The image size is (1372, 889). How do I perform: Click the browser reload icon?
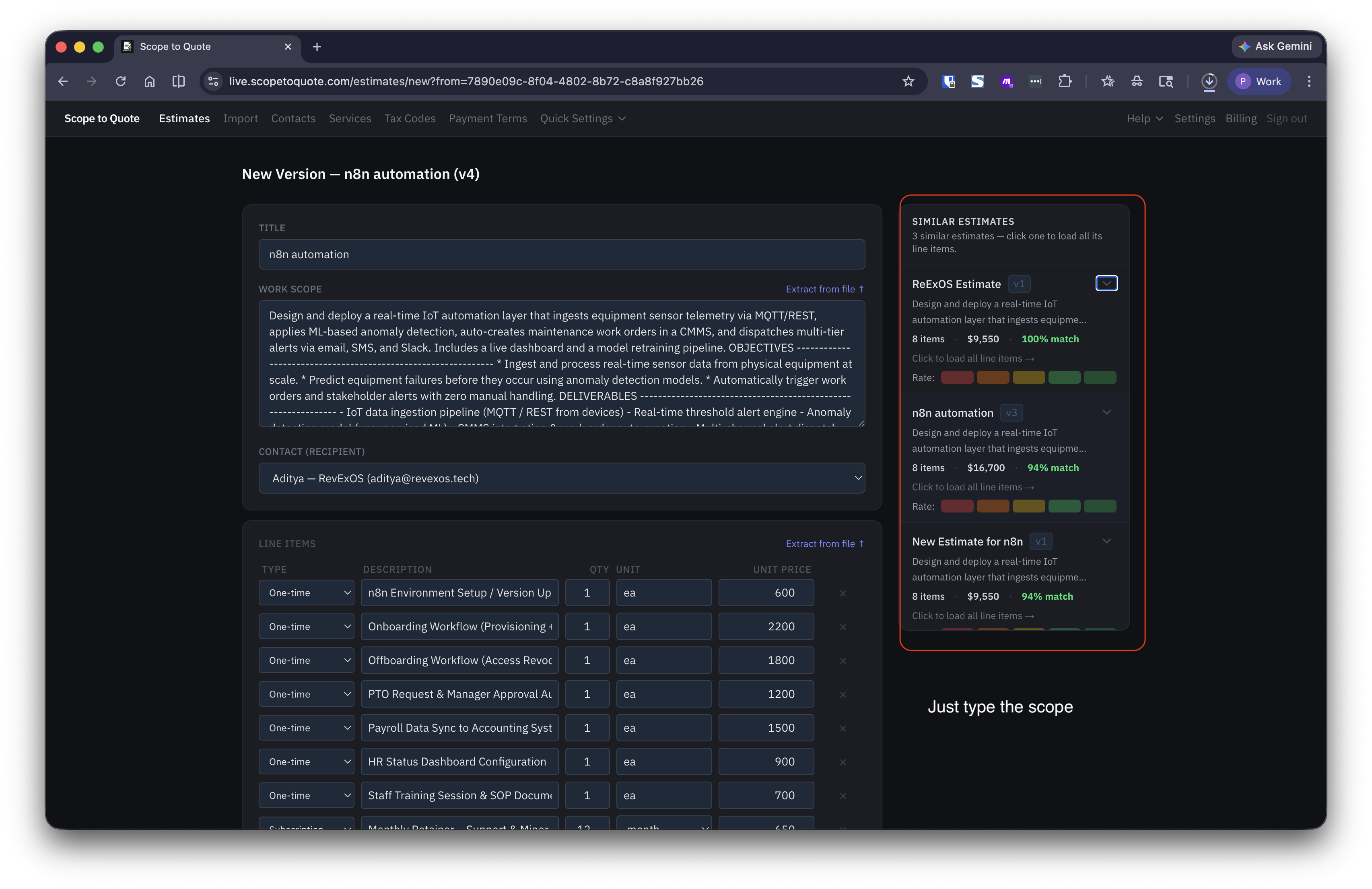[120, 81]
